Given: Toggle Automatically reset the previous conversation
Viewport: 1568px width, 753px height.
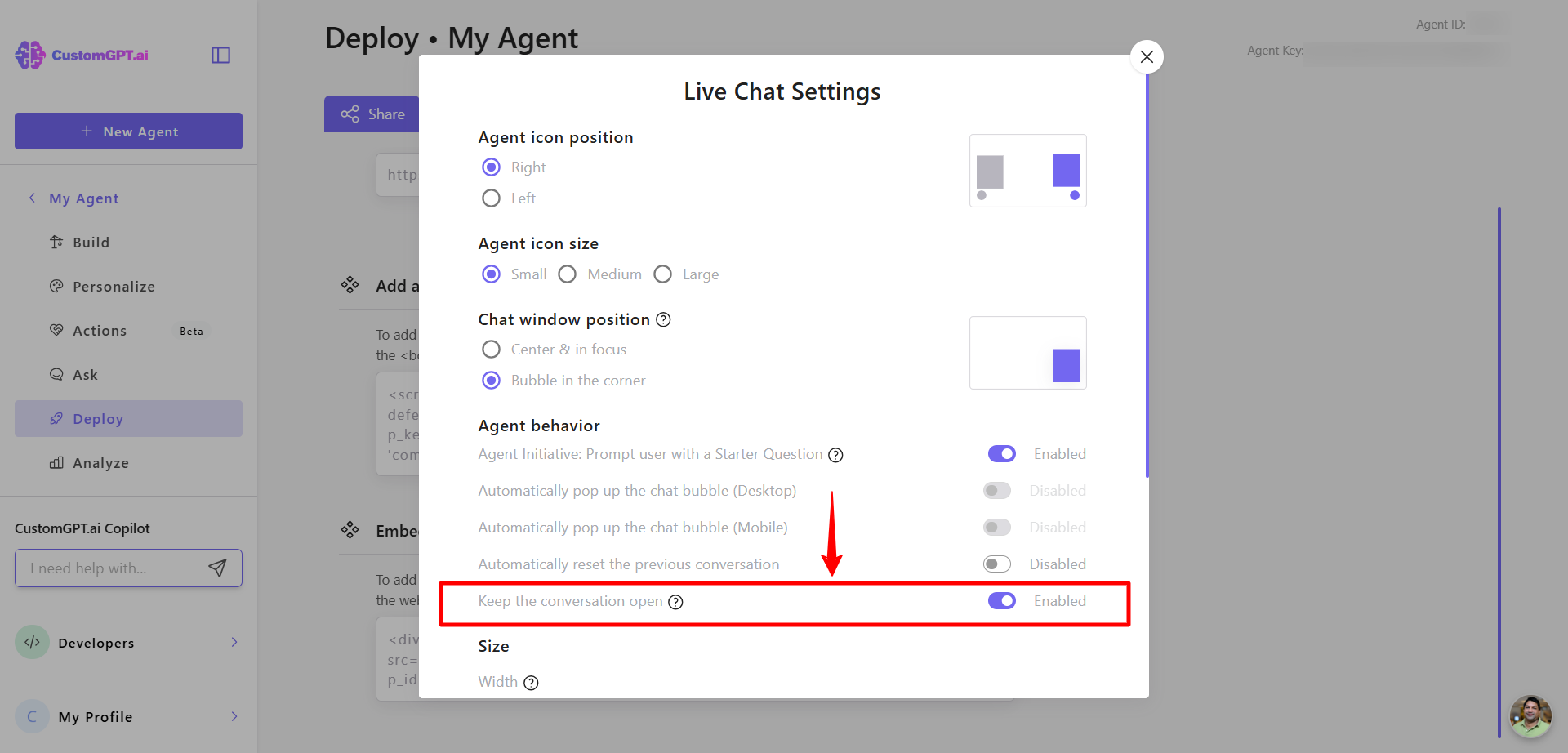Looking at the screenshot, I should pyautogui.click(x=996, y=564).
